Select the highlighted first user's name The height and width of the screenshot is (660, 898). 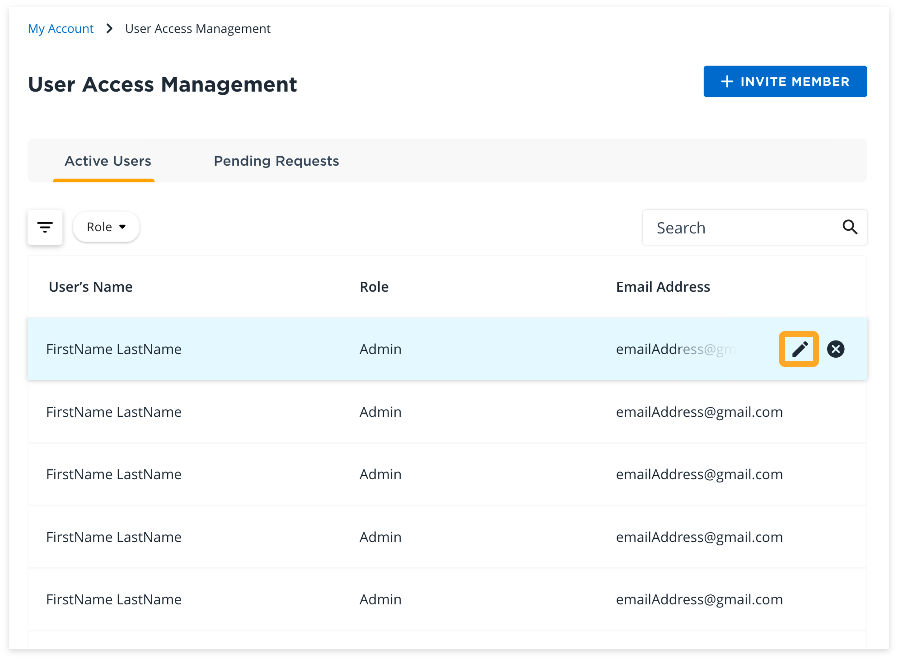click(x=114, y=349)
